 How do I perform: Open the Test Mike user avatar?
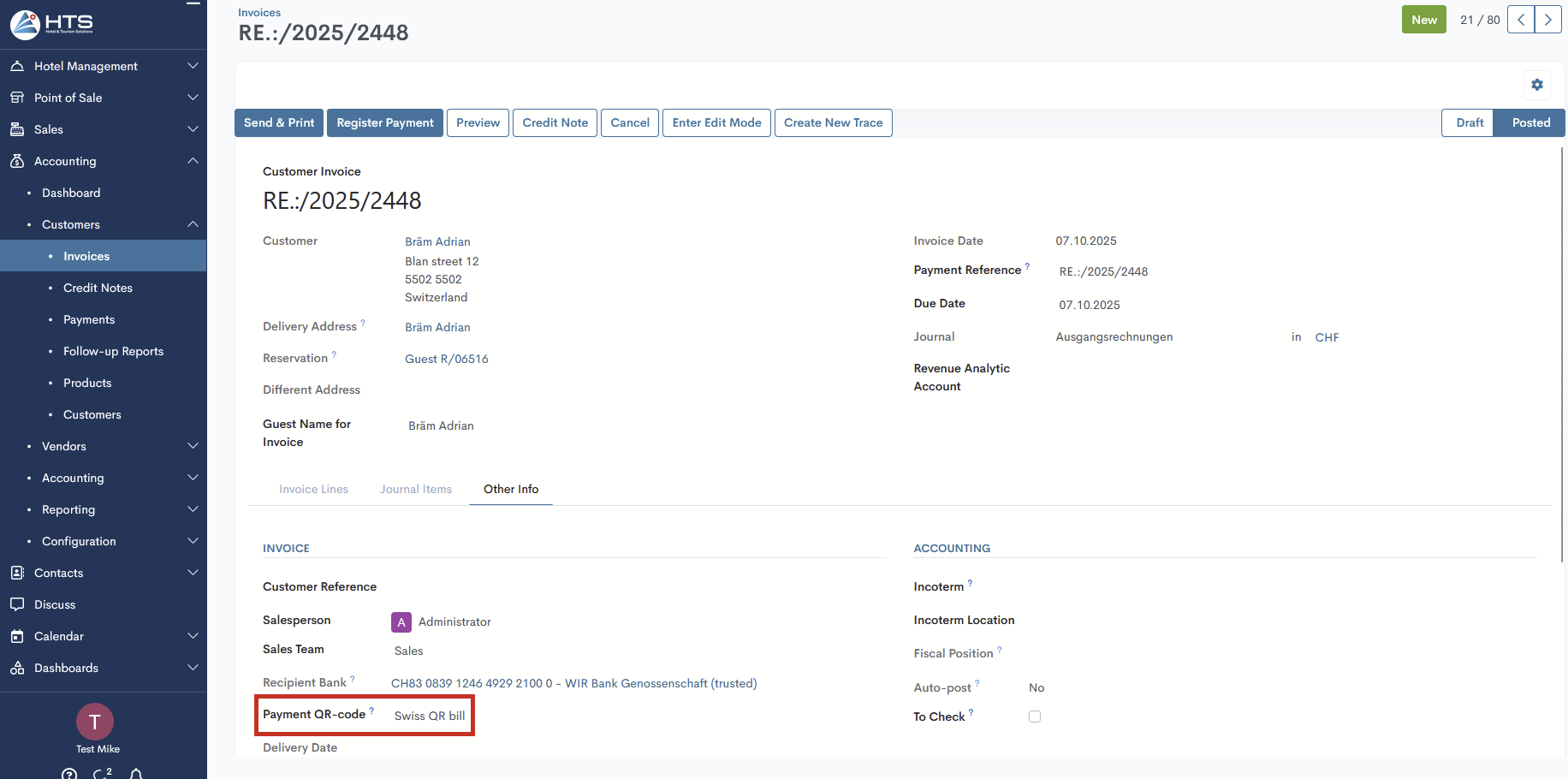coord(95,722)
